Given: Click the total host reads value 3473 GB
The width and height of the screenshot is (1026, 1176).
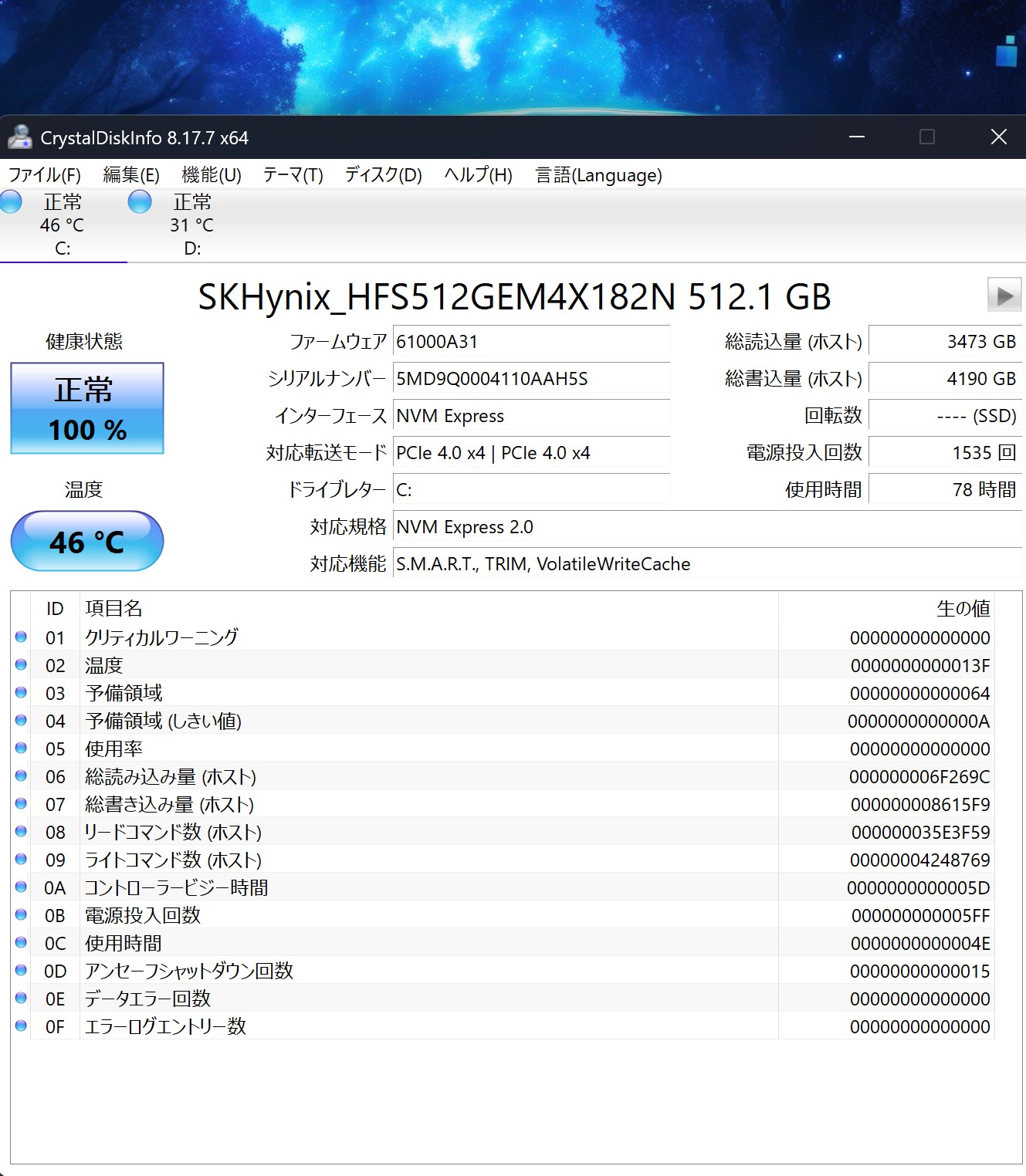Looking at the screenshot, I should coord(946,341).
